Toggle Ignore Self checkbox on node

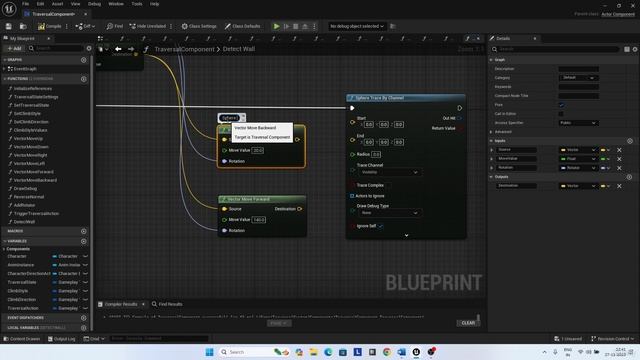[380, 226]
